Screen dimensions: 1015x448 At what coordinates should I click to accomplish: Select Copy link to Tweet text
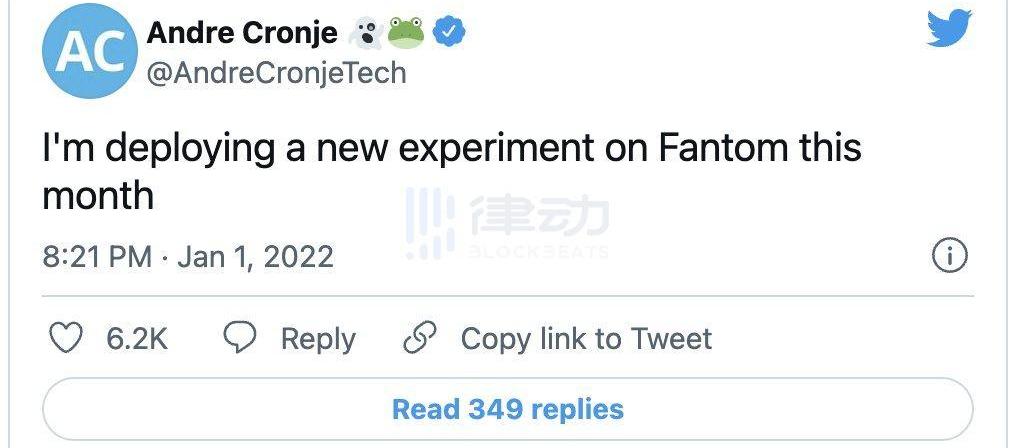586,339
